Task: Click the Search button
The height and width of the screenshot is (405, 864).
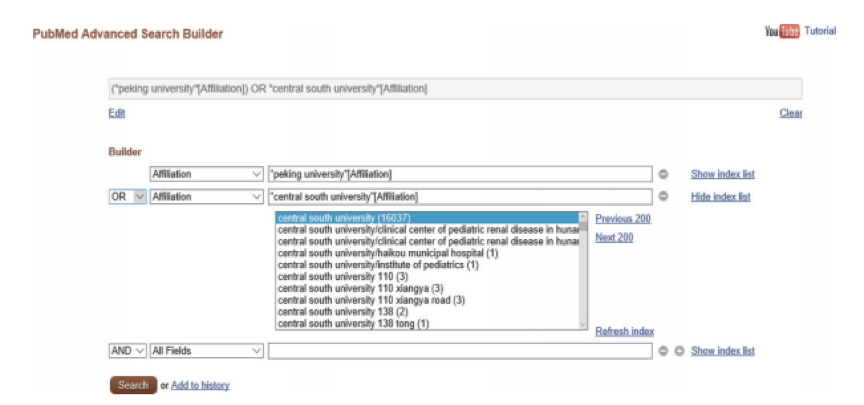Action: point(133,385)
